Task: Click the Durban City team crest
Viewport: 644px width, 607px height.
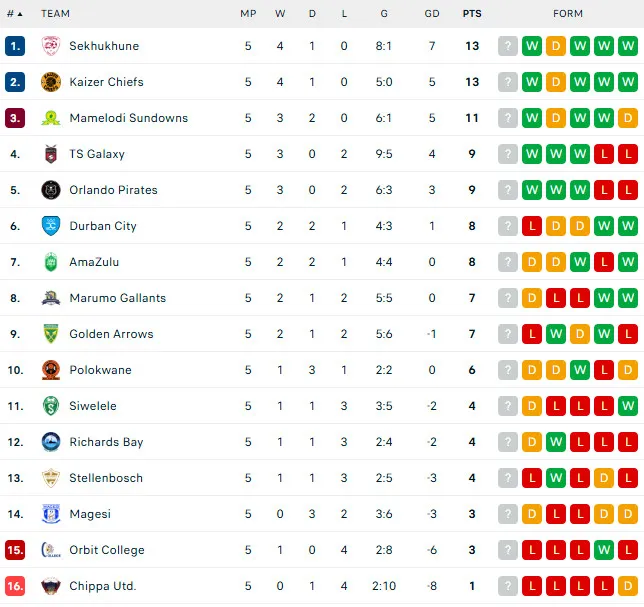Action: click(x=51, y=226)
